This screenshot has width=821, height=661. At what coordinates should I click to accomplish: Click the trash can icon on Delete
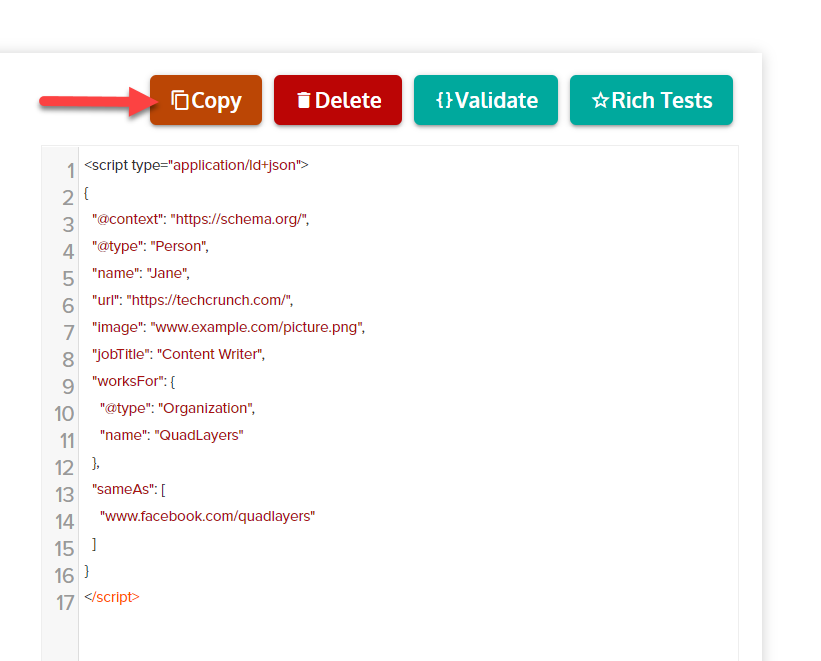303,100
